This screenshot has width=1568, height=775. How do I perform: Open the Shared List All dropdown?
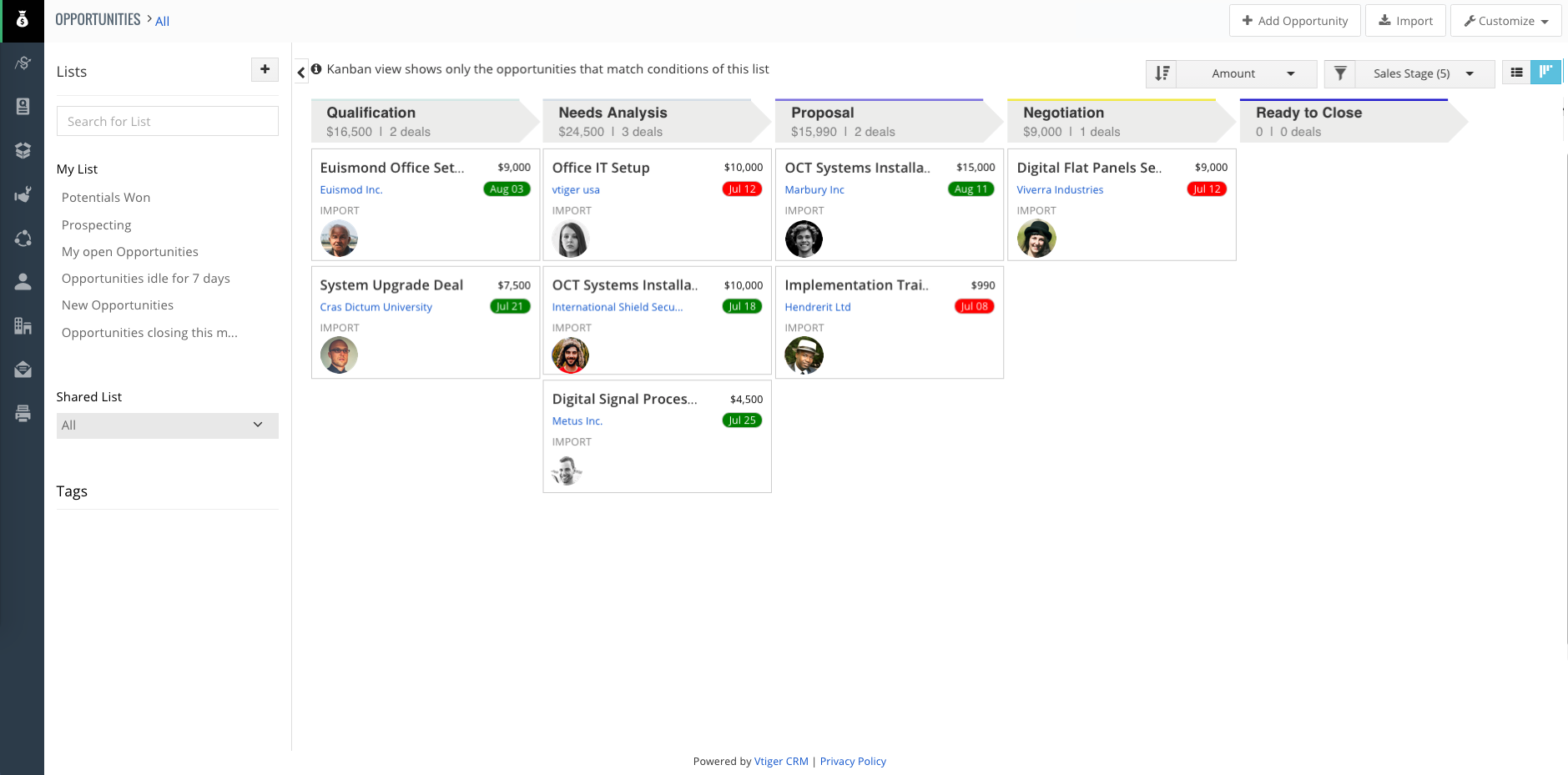(167, 425)
